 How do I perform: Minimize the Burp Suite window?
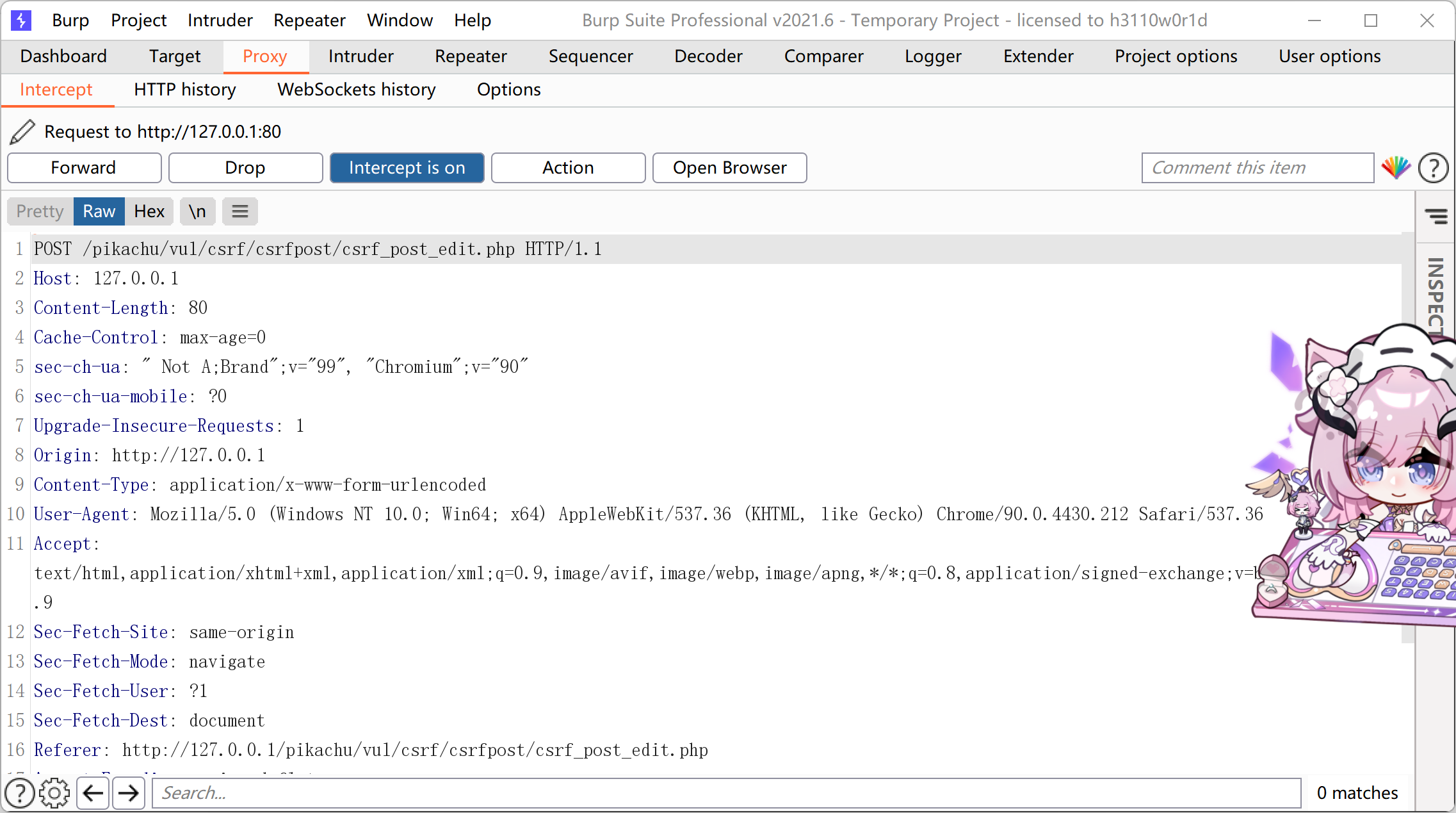[1314, 21]
